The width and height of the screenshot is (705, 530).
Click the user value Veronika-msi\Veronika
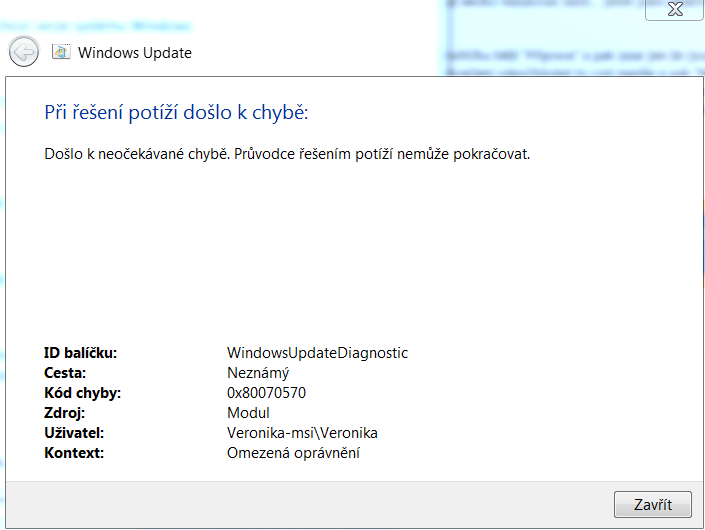(x=302, y=433)
